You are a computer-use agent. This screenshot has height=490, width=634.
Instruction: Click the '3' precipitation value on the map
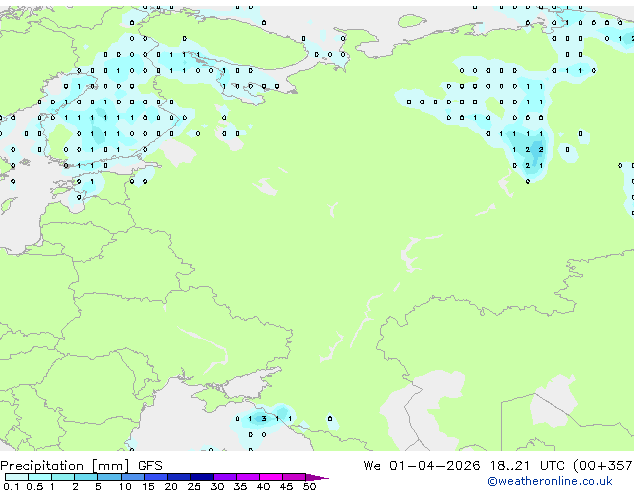click(x=264, y=418)
